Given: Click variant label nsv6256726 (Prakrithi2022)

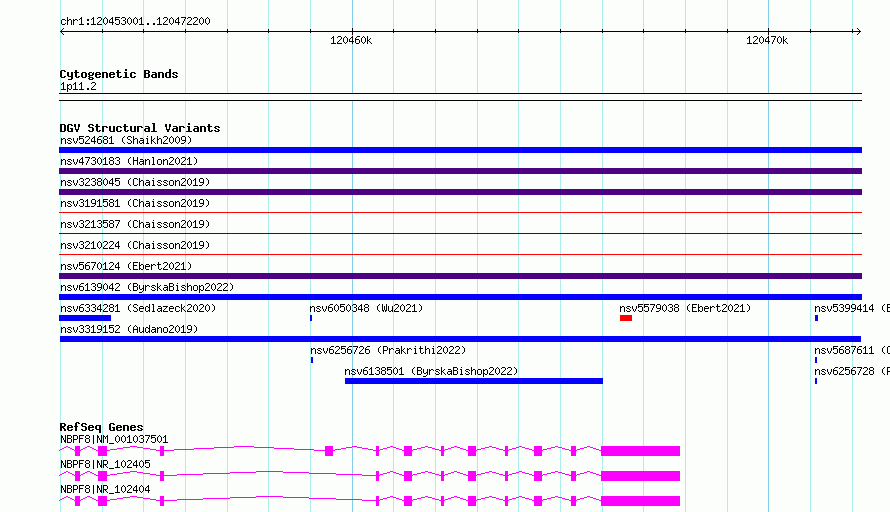Looking at the screenshot, I should tap(388, 350).
